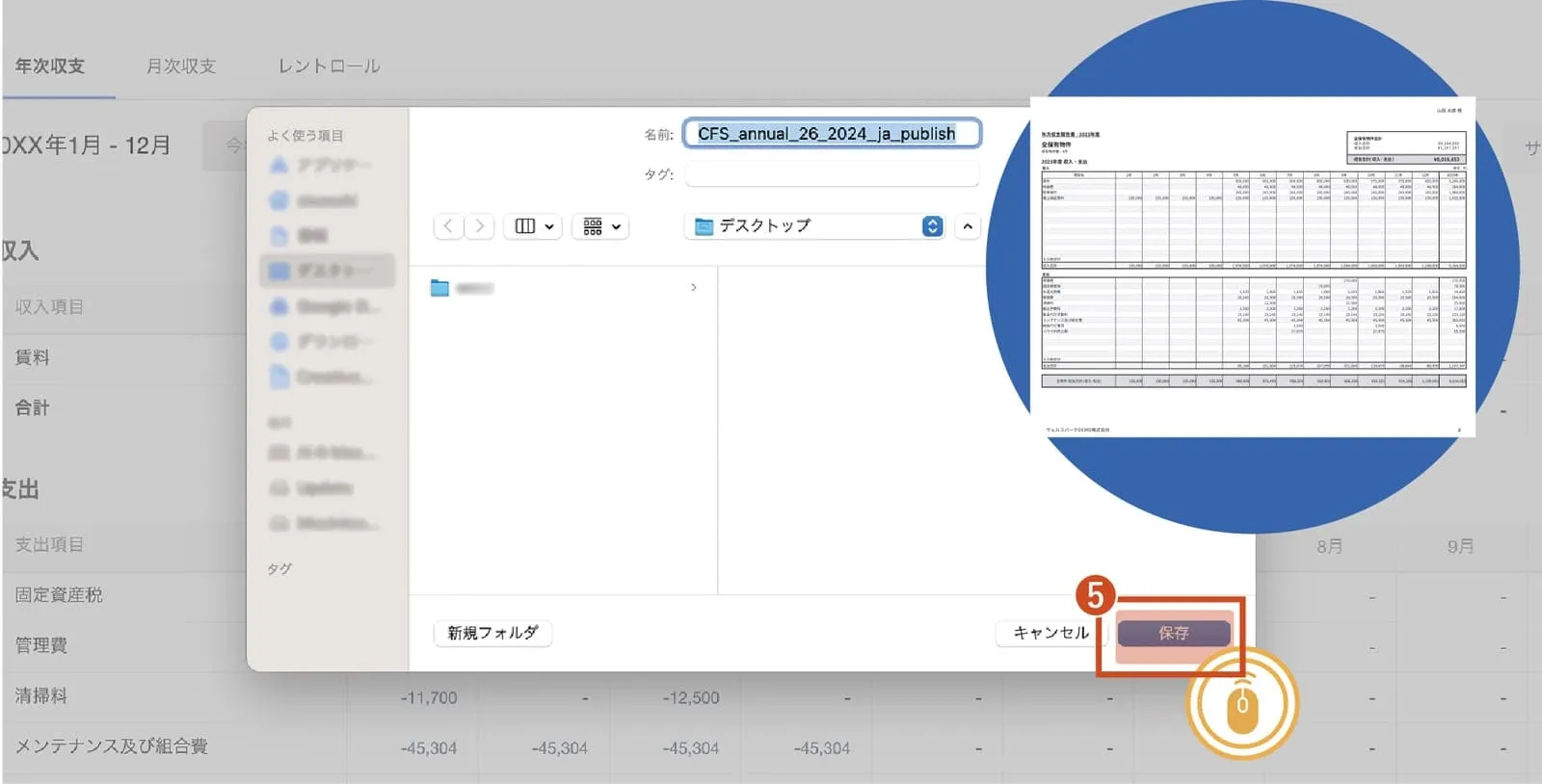
Task: Switch to レントロール tab
Action: (330, 65)
